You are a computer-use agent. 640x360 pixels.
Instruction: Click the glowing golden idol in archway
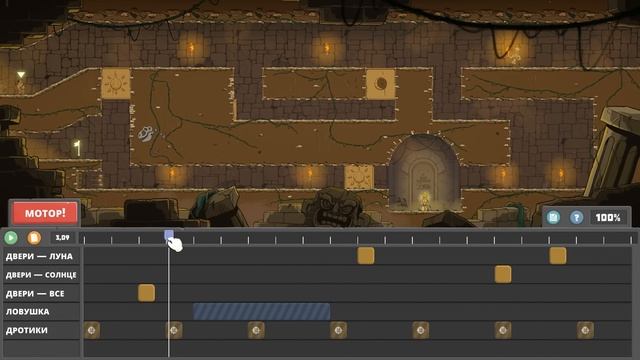click(424, 200)
